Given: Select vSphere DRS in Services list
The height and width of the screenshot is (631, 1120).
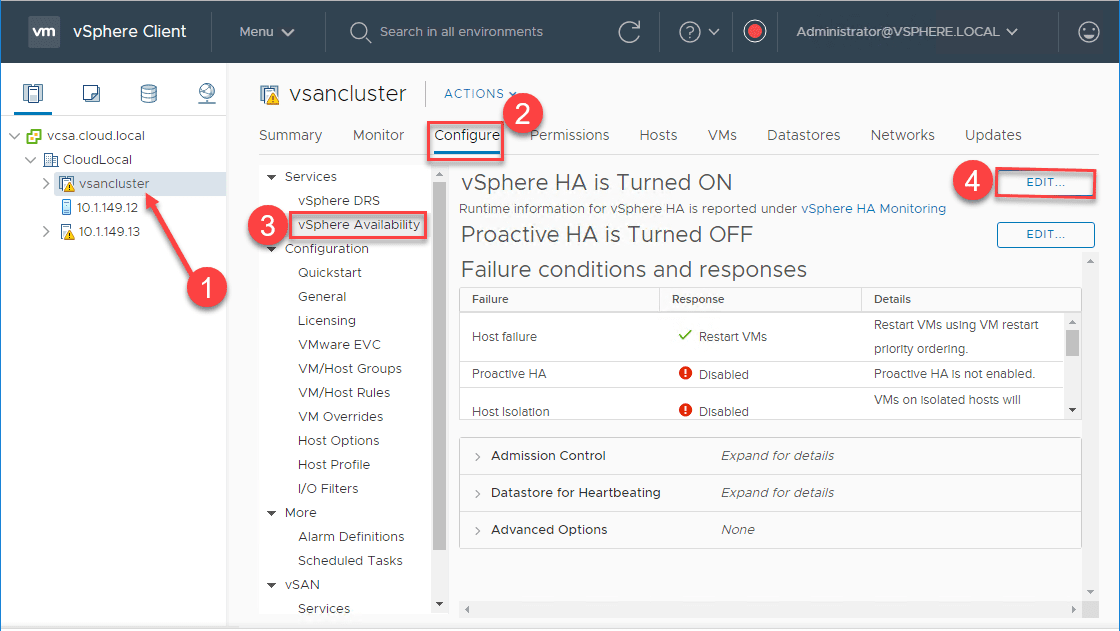Looking at the screenshot, I should pos(338,201).
